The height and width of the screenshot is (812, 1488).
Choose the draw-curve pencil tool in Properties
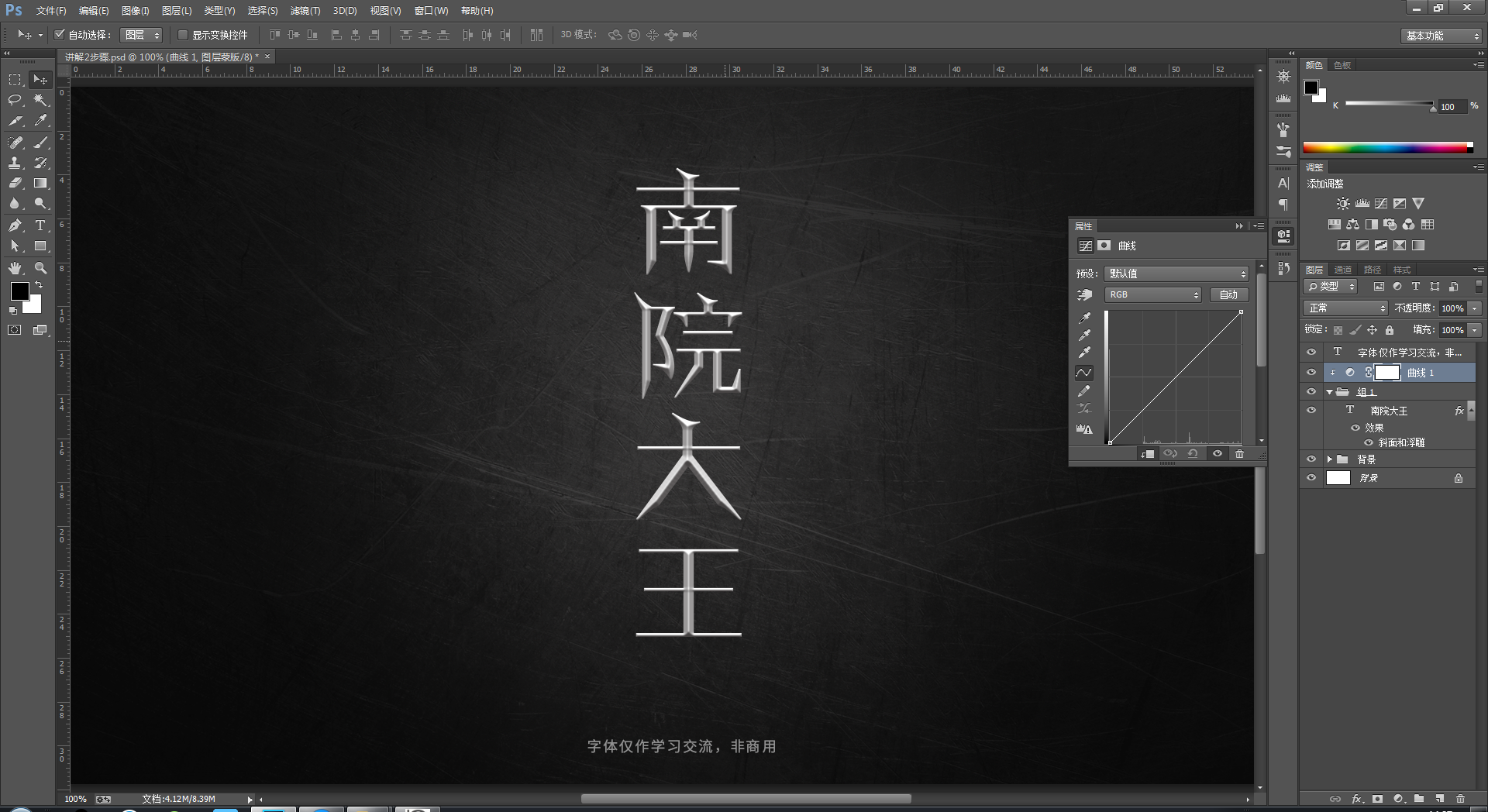(1084, 391)
